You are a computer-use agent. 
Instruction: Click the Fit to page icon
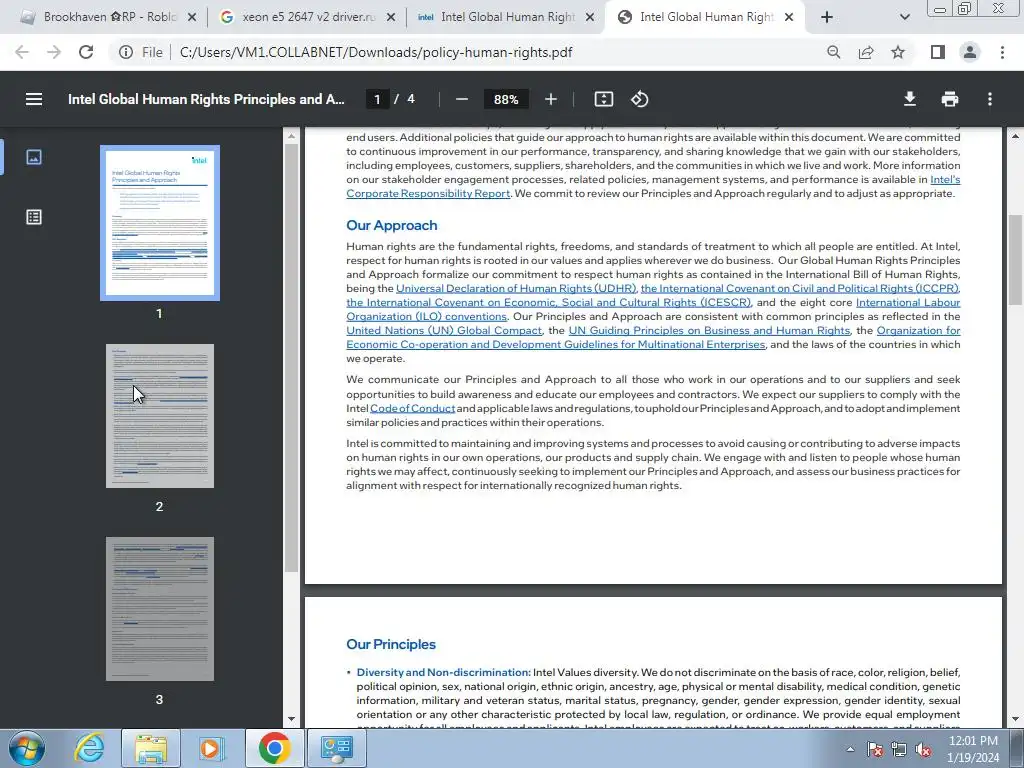pos(603,99)
